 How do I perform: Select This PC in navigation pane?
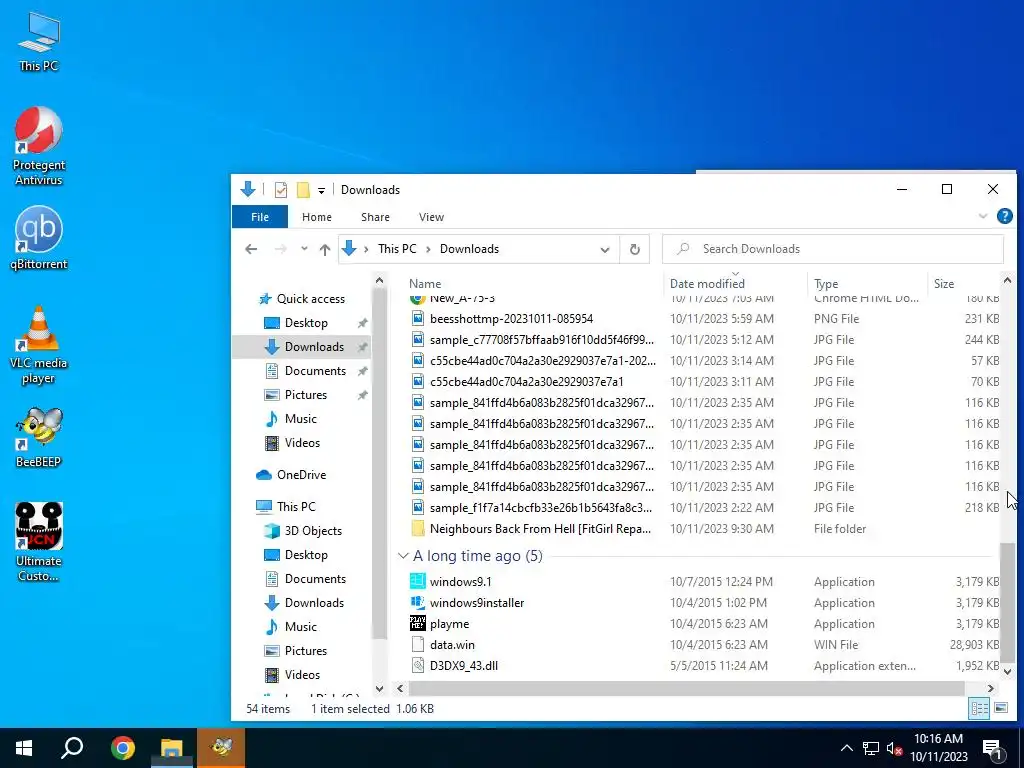[x=296, y=507]
